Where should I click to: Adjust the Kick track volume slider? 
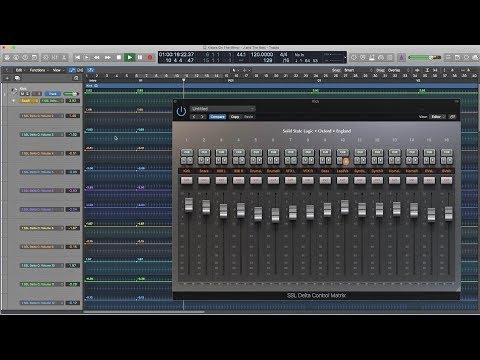[x=70, y=94]
